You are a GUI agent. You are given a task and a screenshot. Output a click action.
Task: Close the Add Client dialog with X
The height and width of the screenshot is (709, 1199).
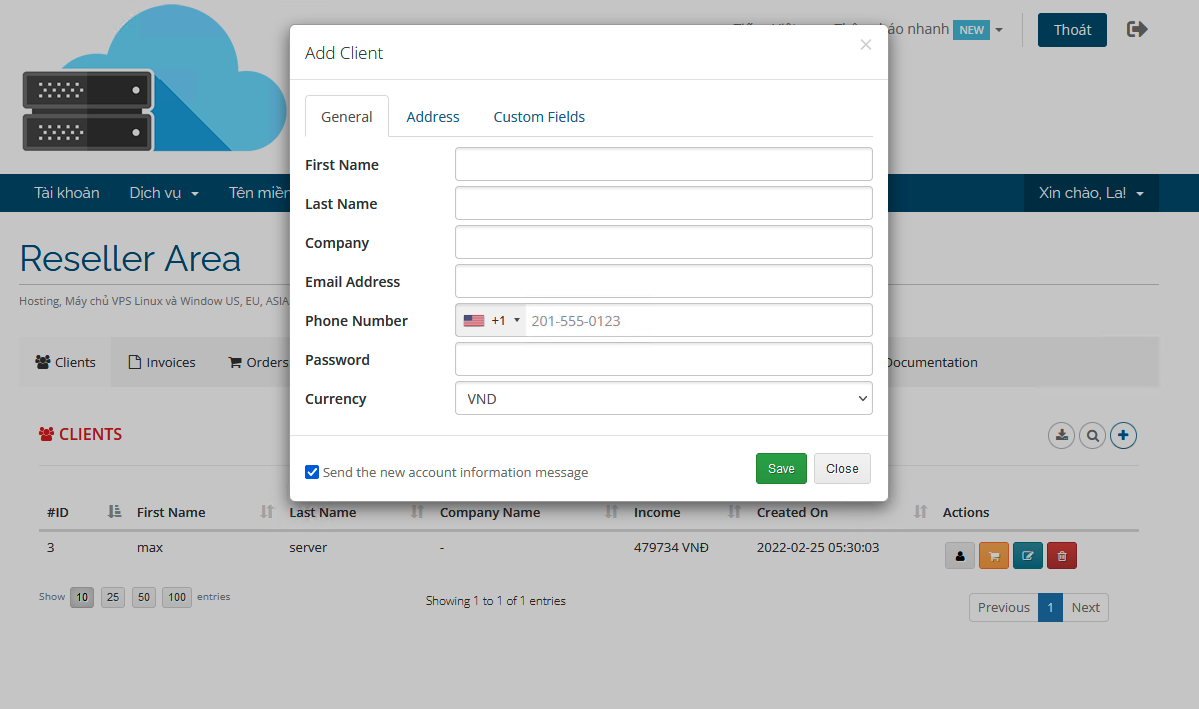(x=865, y=45)
